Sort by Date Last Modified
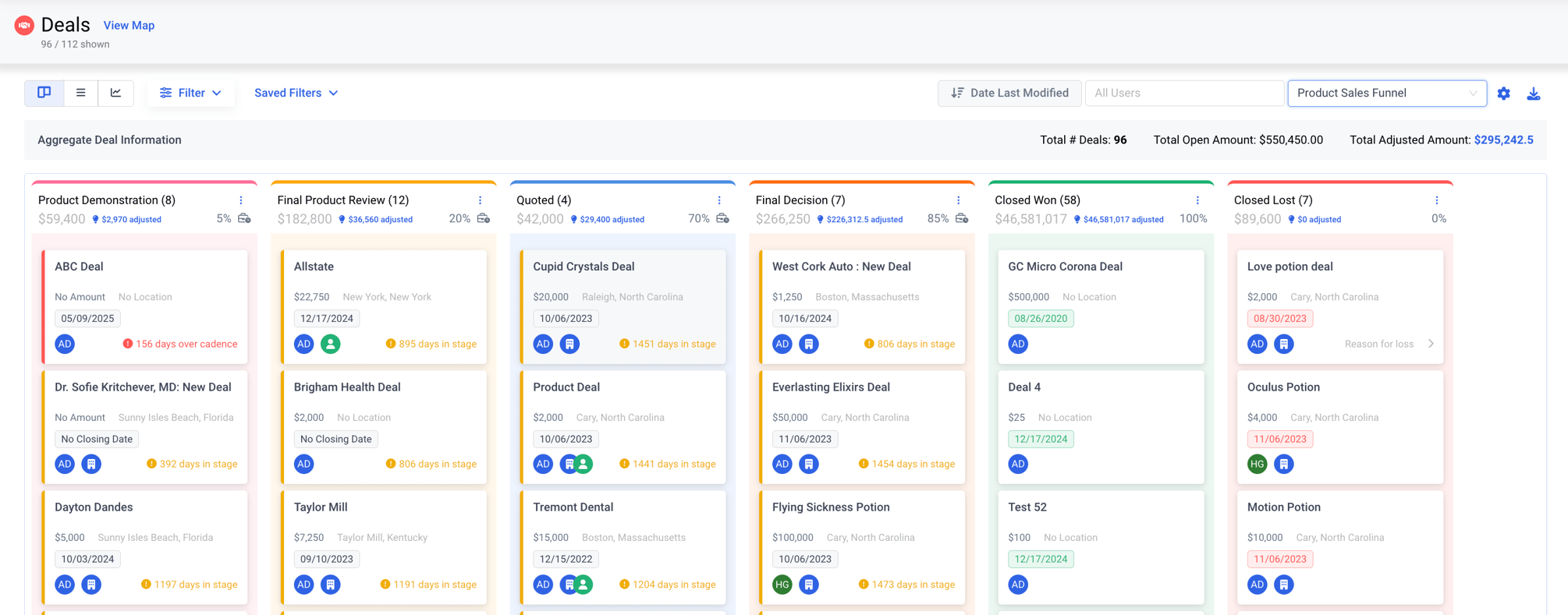1568x615 pixels. pos(1009,93)
